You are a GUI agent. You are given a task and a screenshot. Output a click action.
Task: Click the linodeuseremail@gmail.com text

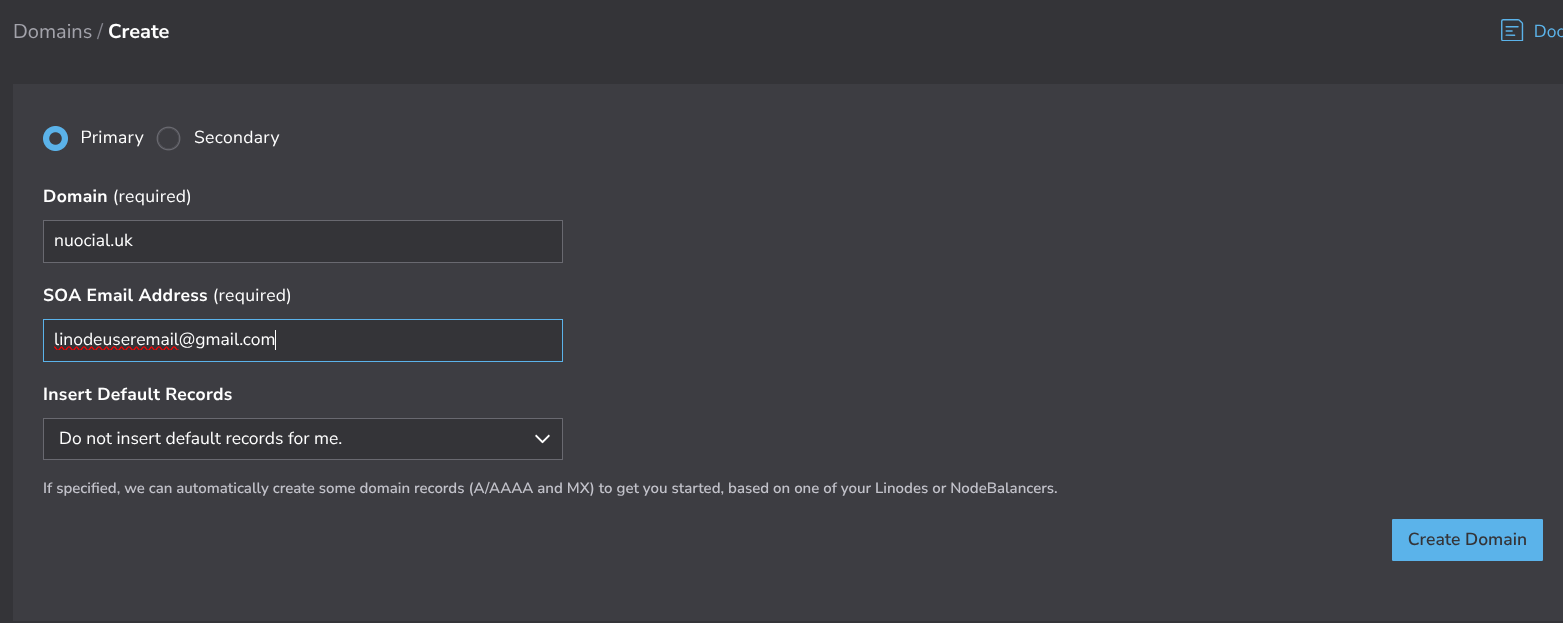pos(164,340)
